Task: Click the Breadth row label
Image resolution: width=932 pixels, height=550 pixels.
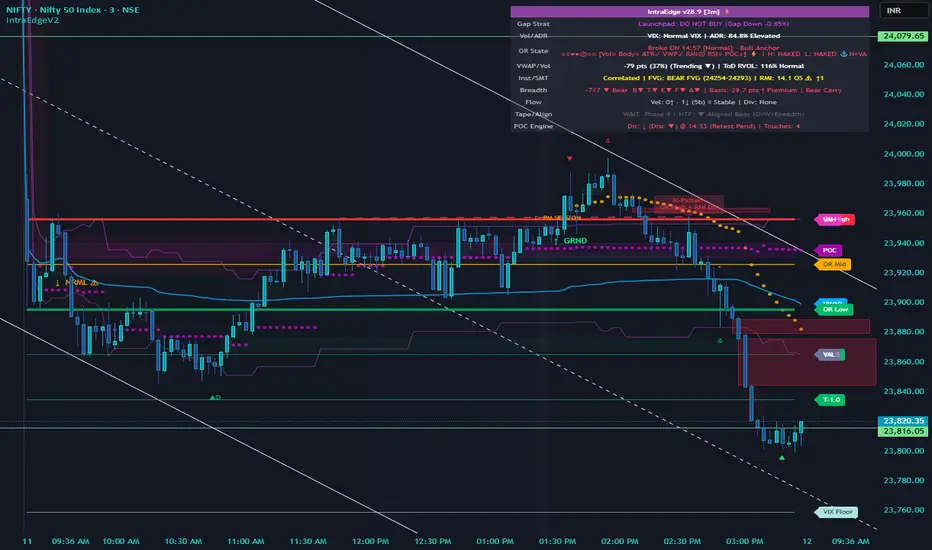Action: coord(533,90)
